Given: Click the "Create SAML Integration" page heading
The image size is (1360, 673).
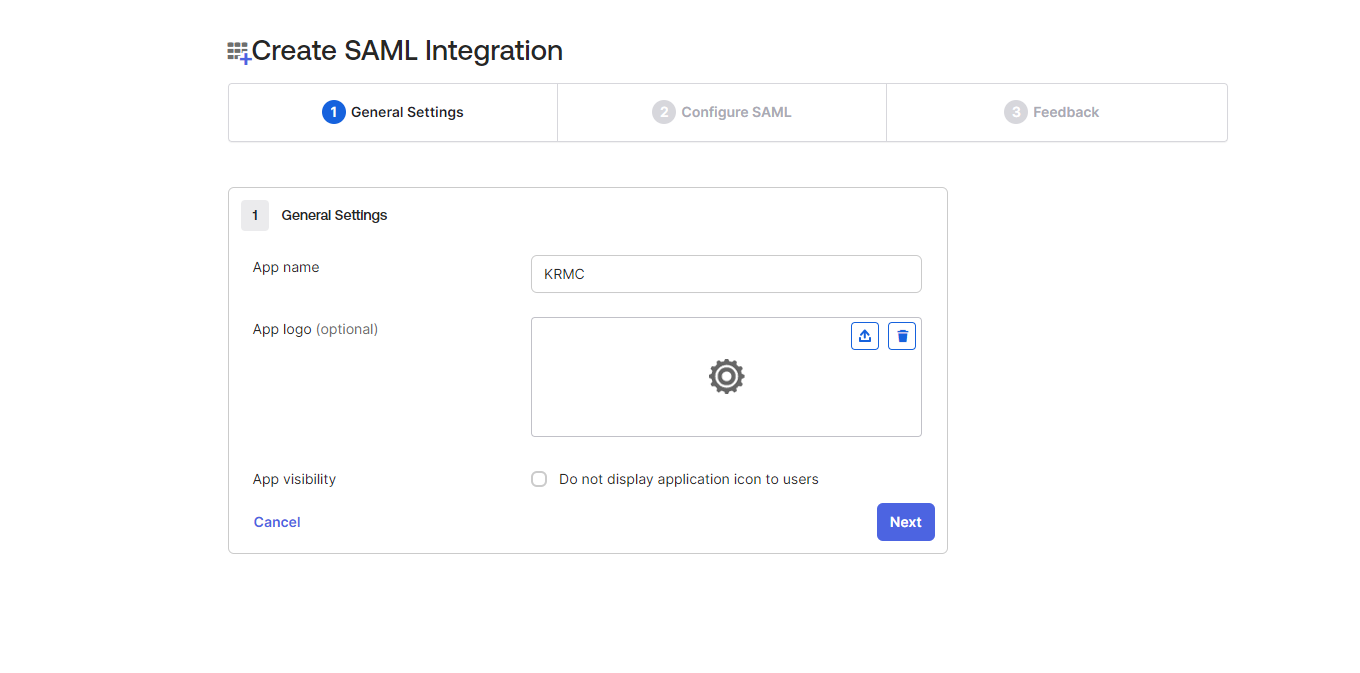Looking at the screenshot, I should tap(407, 51).
